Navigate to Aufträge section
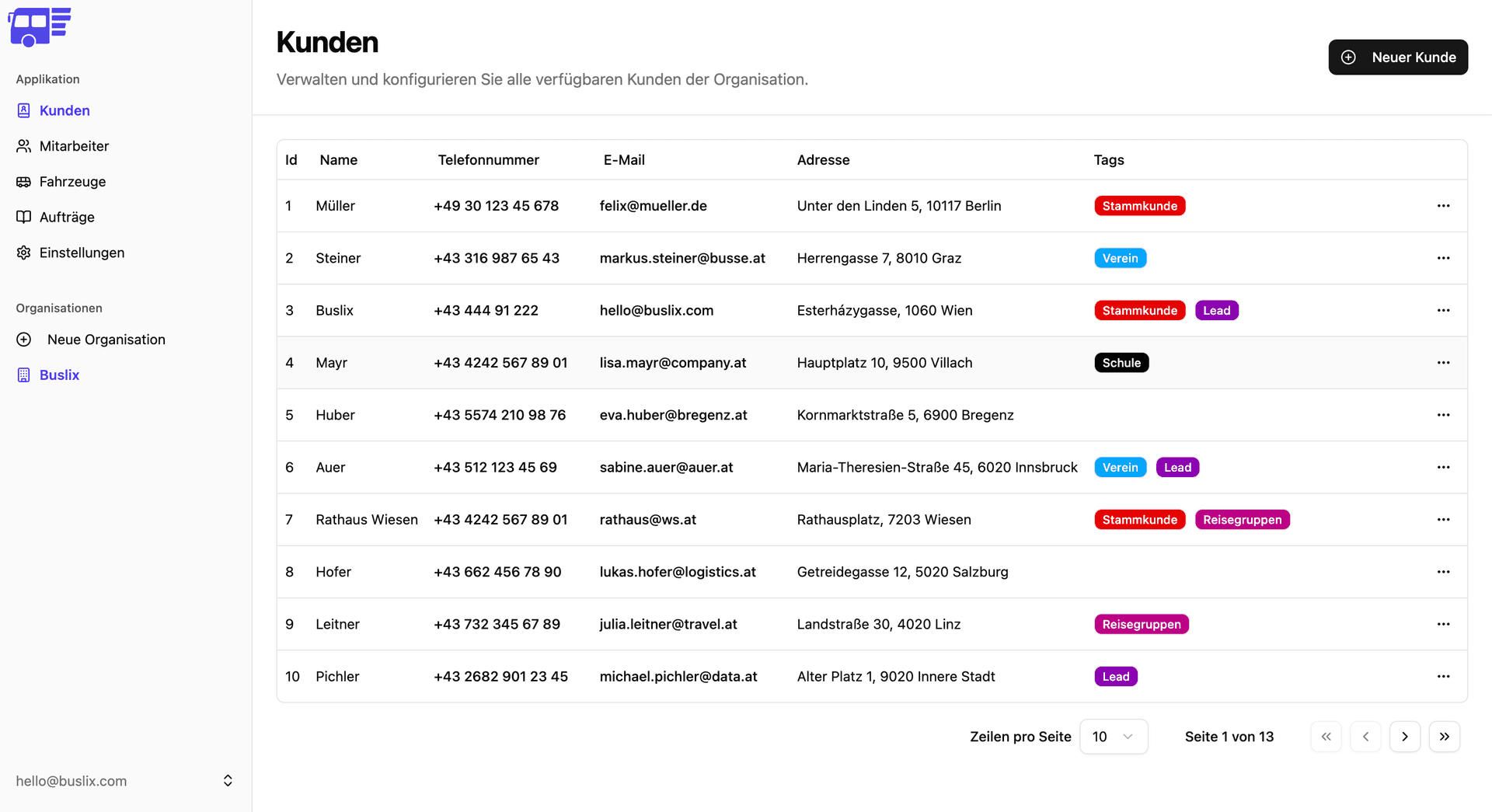Image resolution: width=1492 pixels, height=812 pixels. [x=67, y=218]
